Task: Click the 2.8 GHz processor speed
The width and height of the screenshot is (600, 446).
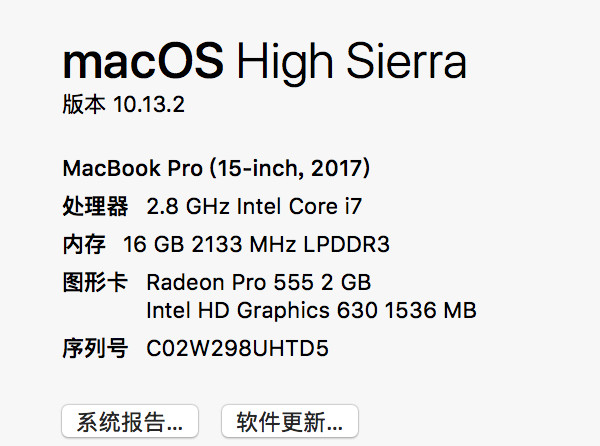Action: (188, 207)
